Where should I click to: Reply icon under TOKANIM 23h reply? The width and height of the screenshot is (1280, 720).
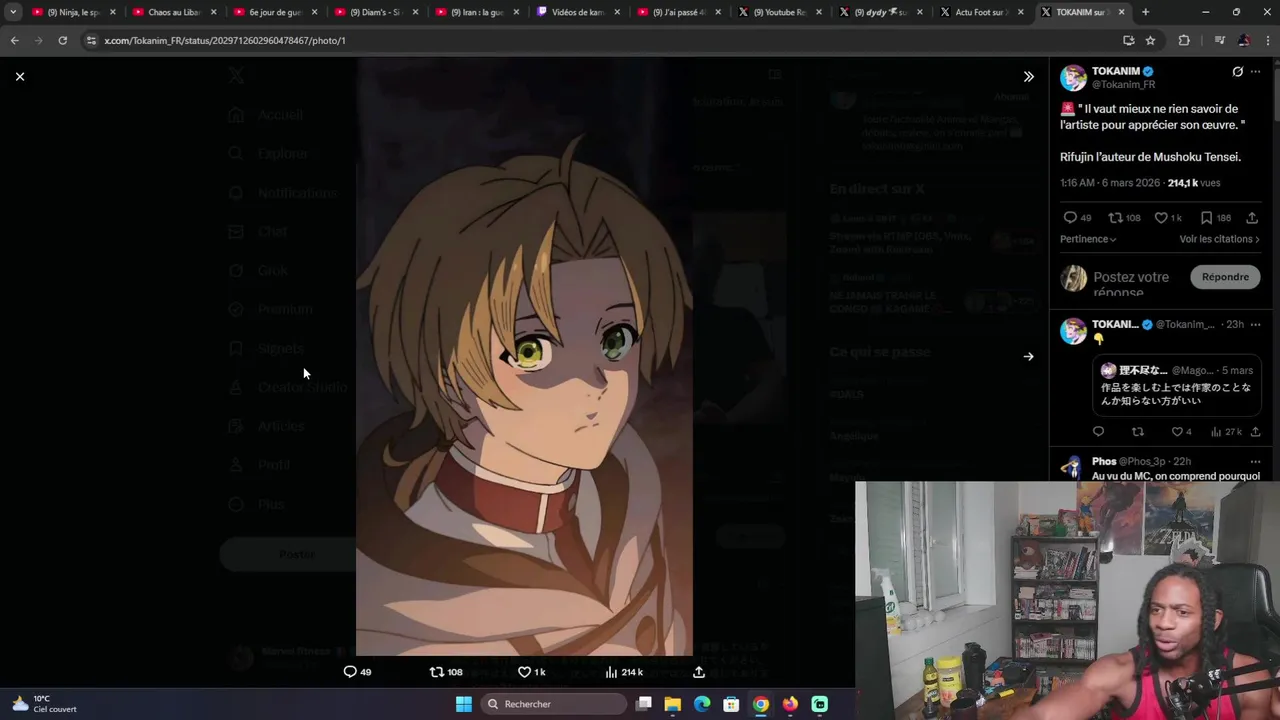[x=1098, y=432]
